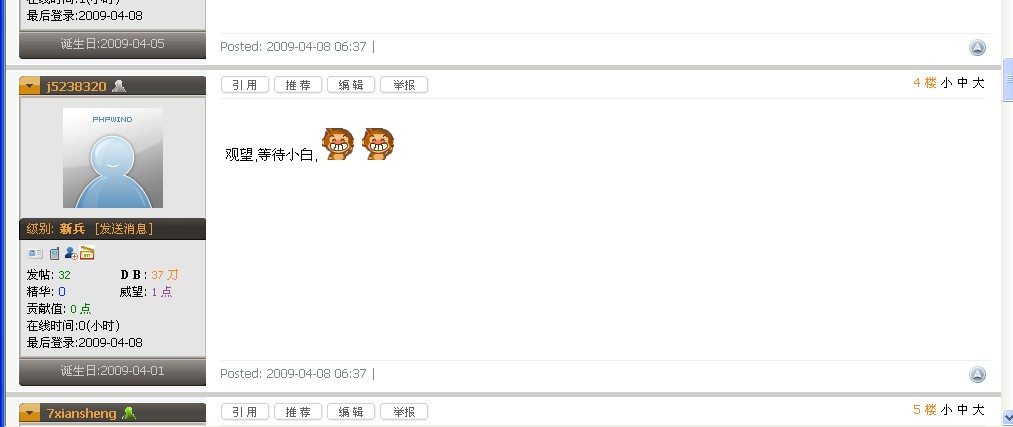Click 引用 button on post 4
This screenshot has height=427, width=1013.
pyautogui.click(x=245, y=85)
